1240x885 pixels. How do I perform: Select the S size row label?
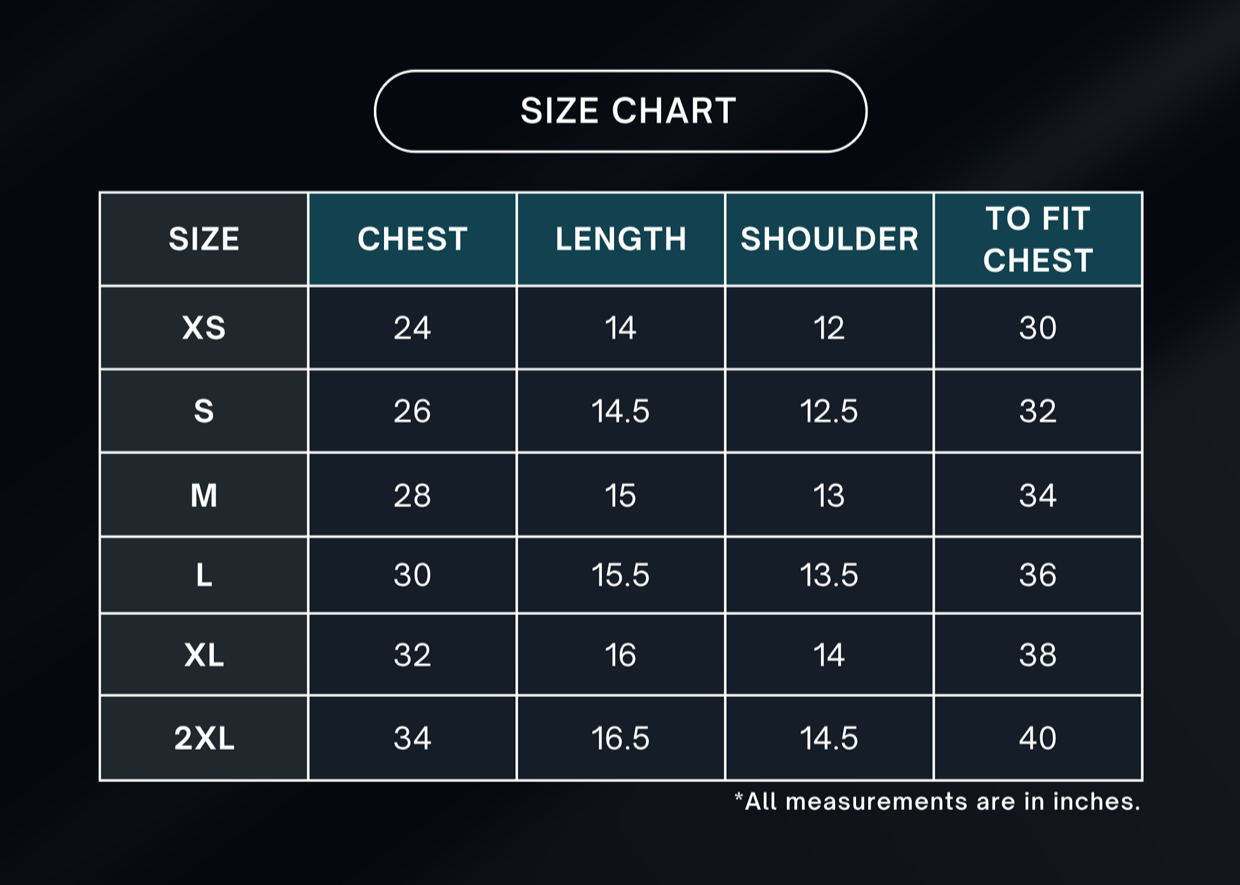pyautogui.click(x=204, y=411)
